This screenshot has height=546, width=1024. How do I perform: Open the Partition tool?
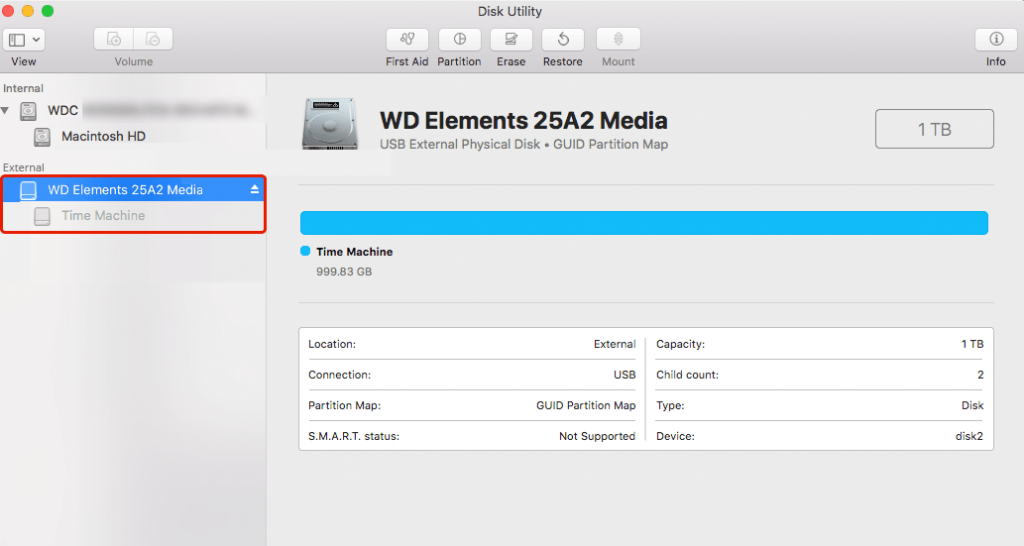(459, 39)
